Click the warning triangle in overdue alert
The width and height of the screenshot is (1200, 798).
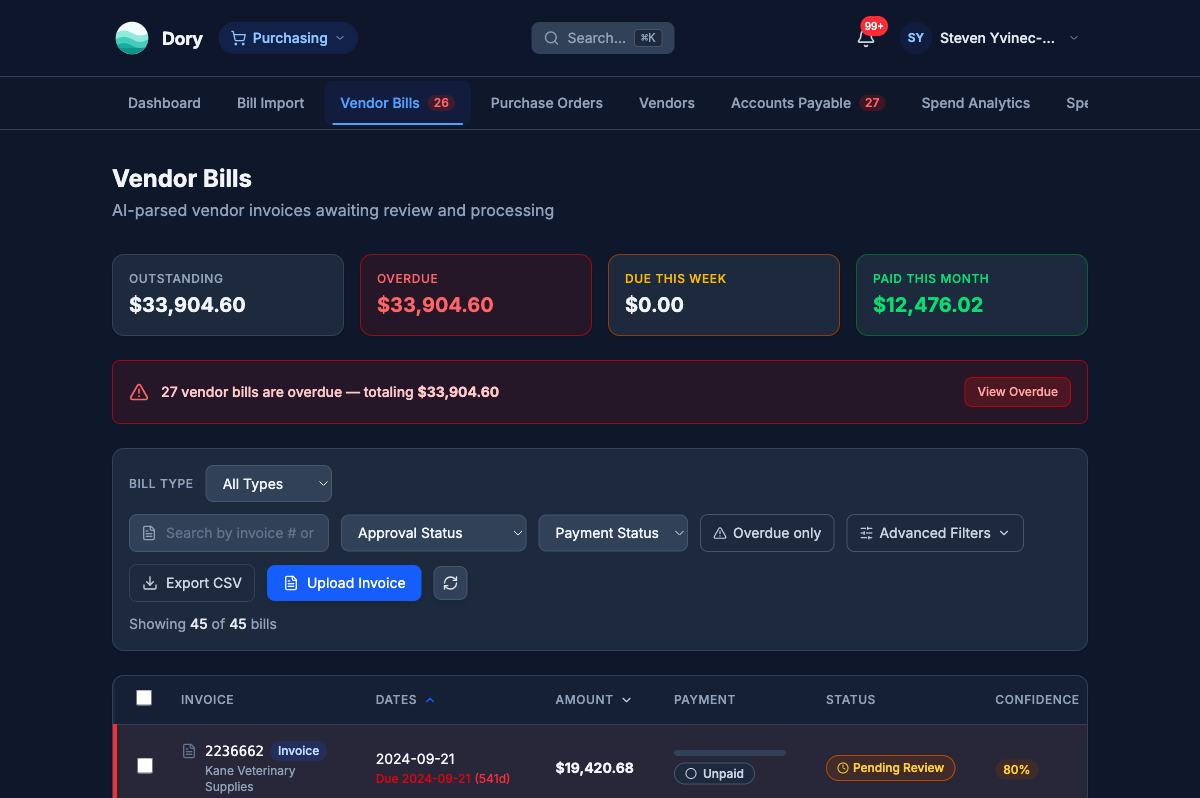tap(140, 392)
